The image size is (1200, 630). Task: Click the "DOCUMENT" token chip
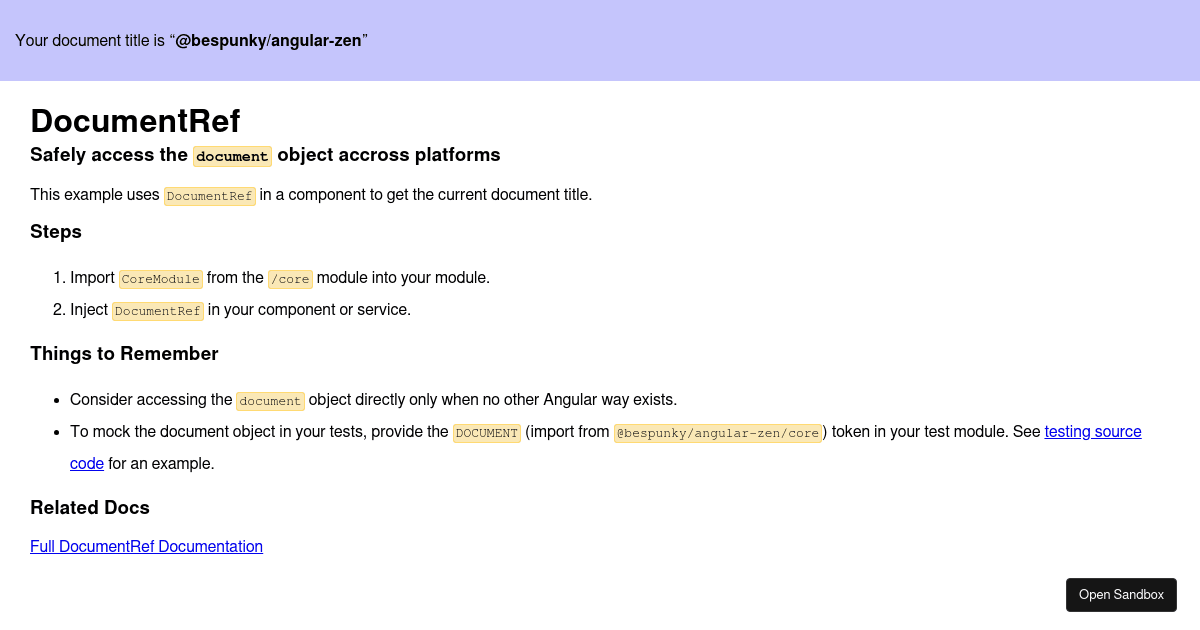pyautogui.click(x=487, y=432)
